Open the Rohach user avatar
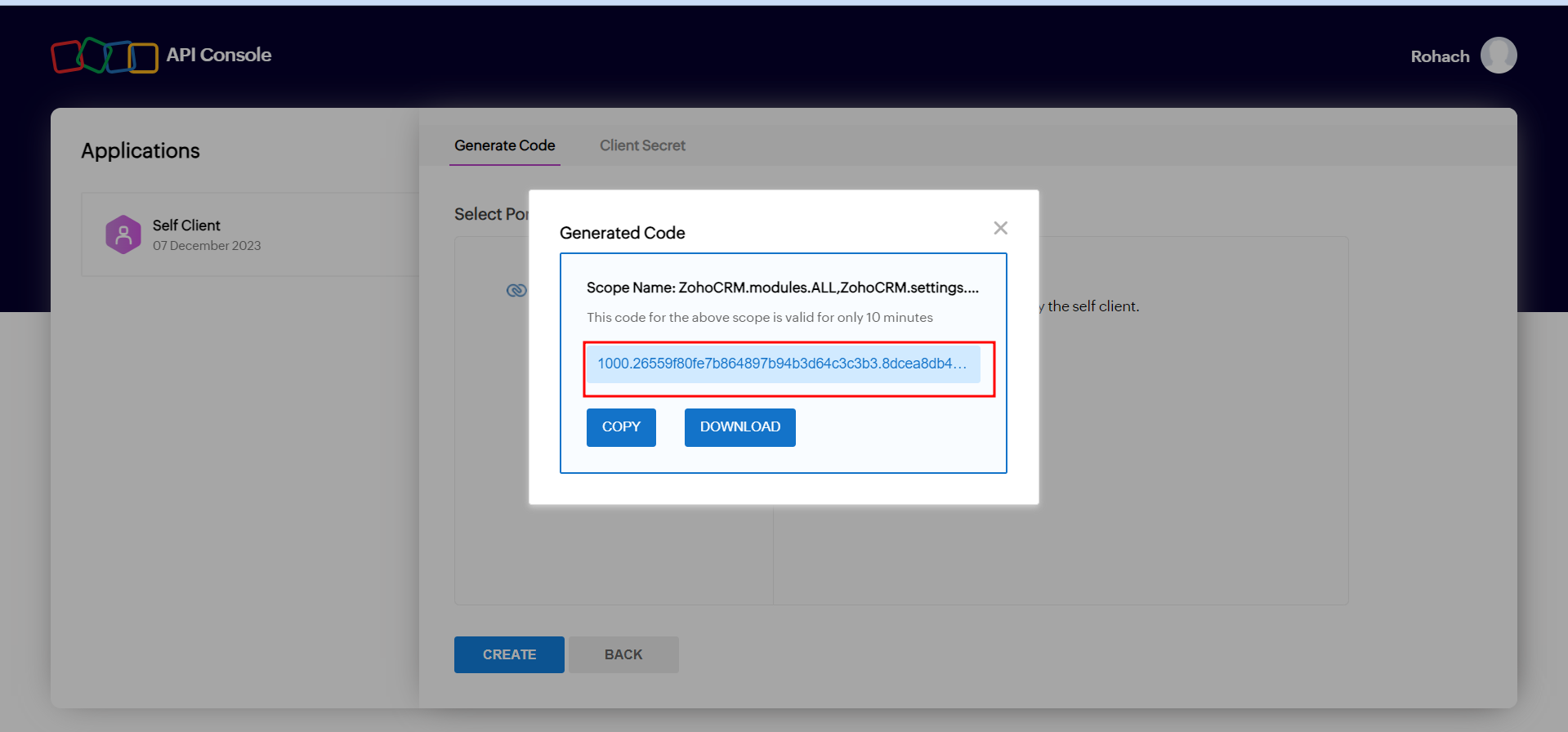 (x=1499, y=56)
